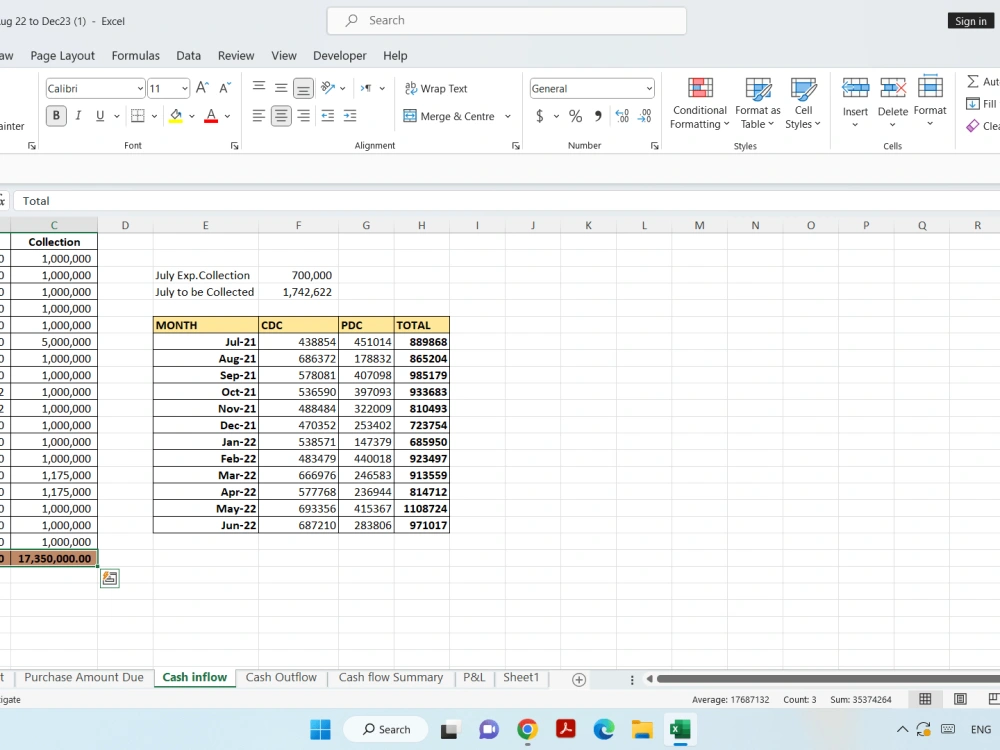Toggle Centre horizontal alignment
Screen dimensions: 1000x750
click(x=281, y=115)
